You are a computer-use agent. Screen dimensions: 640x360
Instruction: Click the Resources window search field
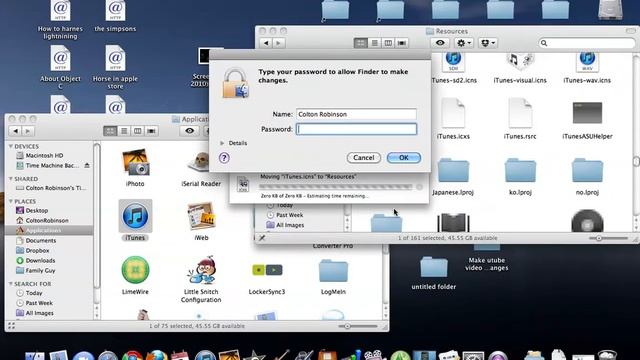coord(587,43)
